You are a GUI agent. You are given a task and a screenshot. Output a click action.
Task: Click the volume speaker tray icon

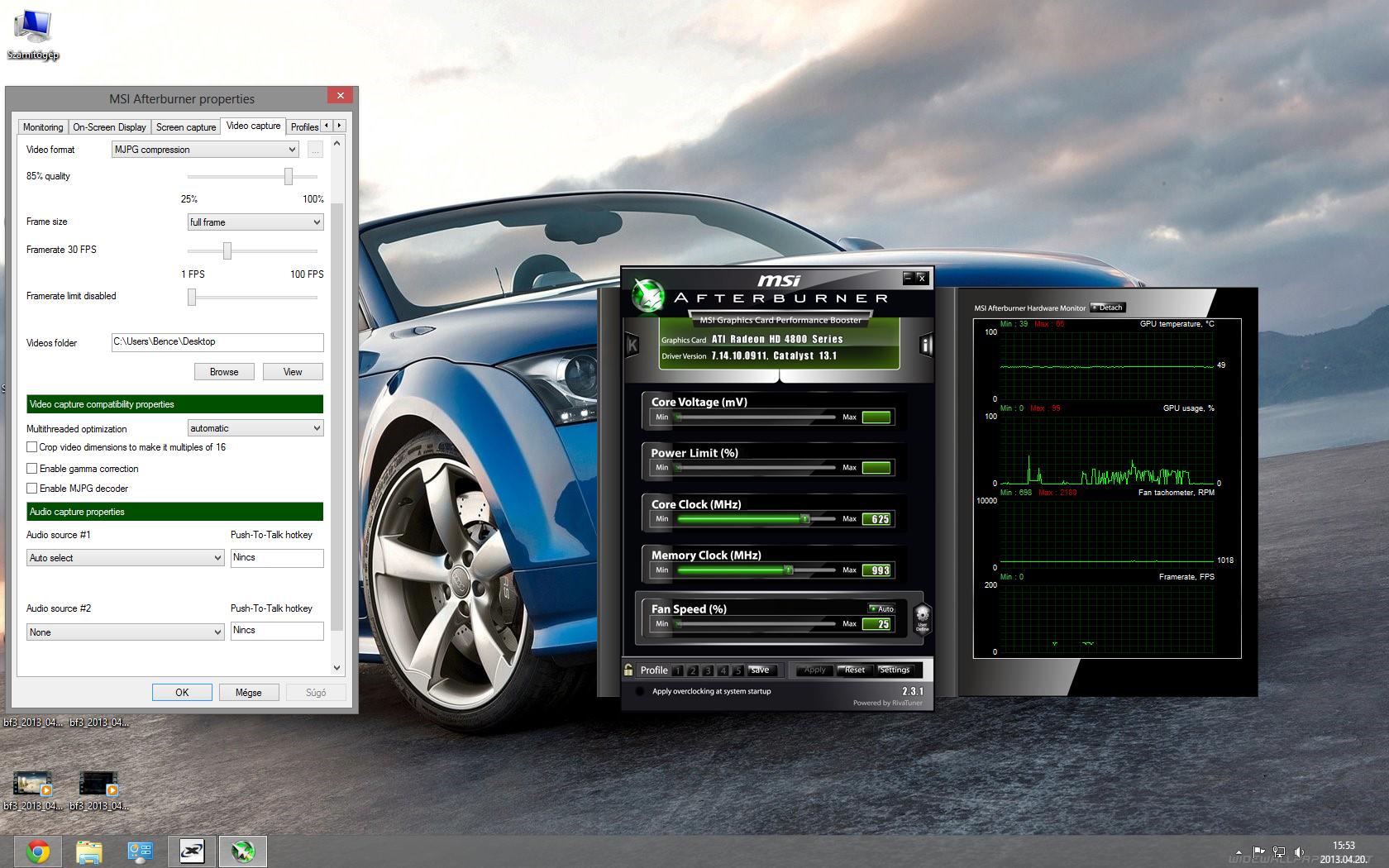pyautogui.click(x=1299, y=851)
